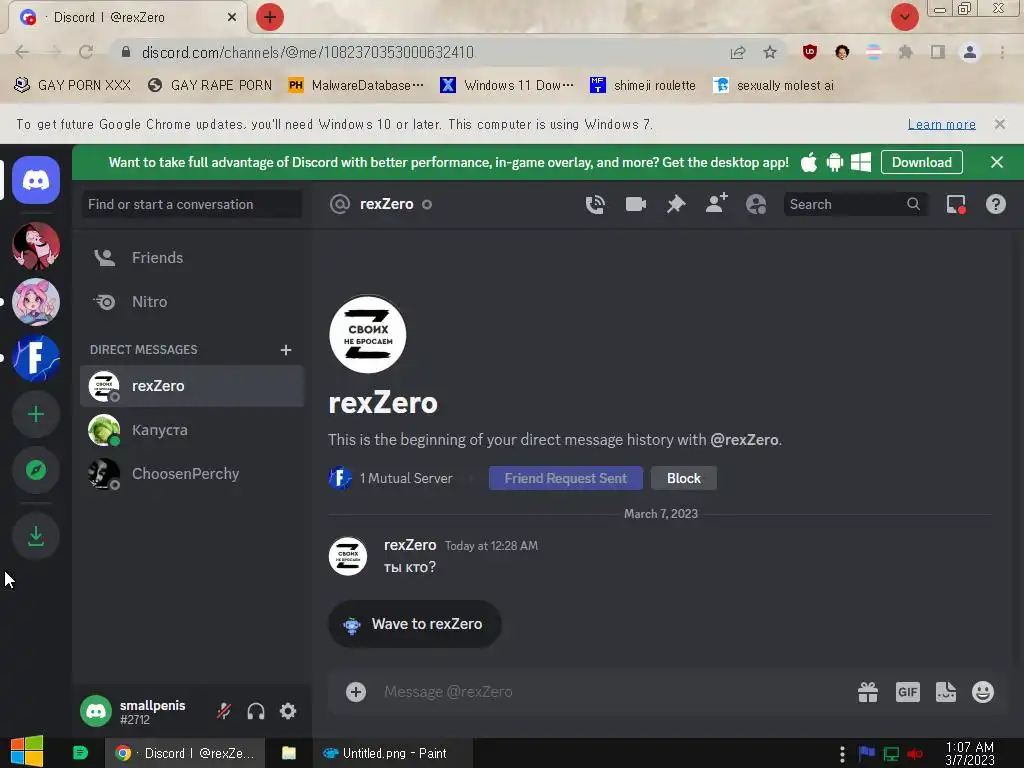
Task: Click the taskbar volume icon
Action: click(x=914, y=754)
